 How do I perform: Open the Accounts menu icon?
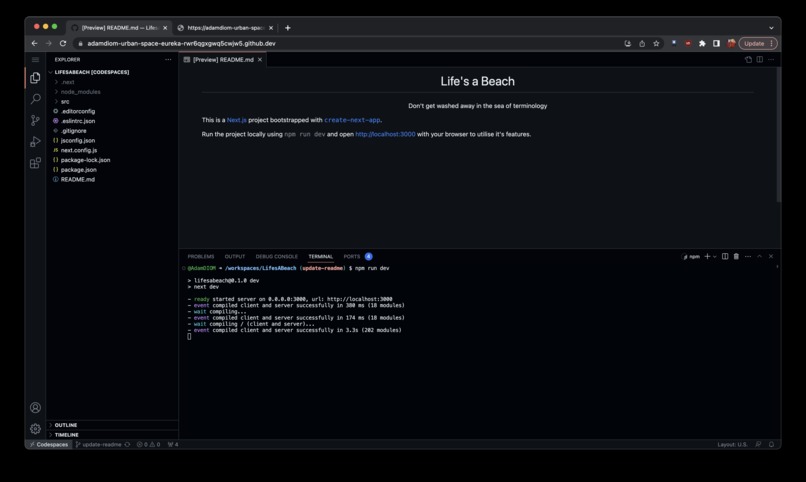pos(35,407)
